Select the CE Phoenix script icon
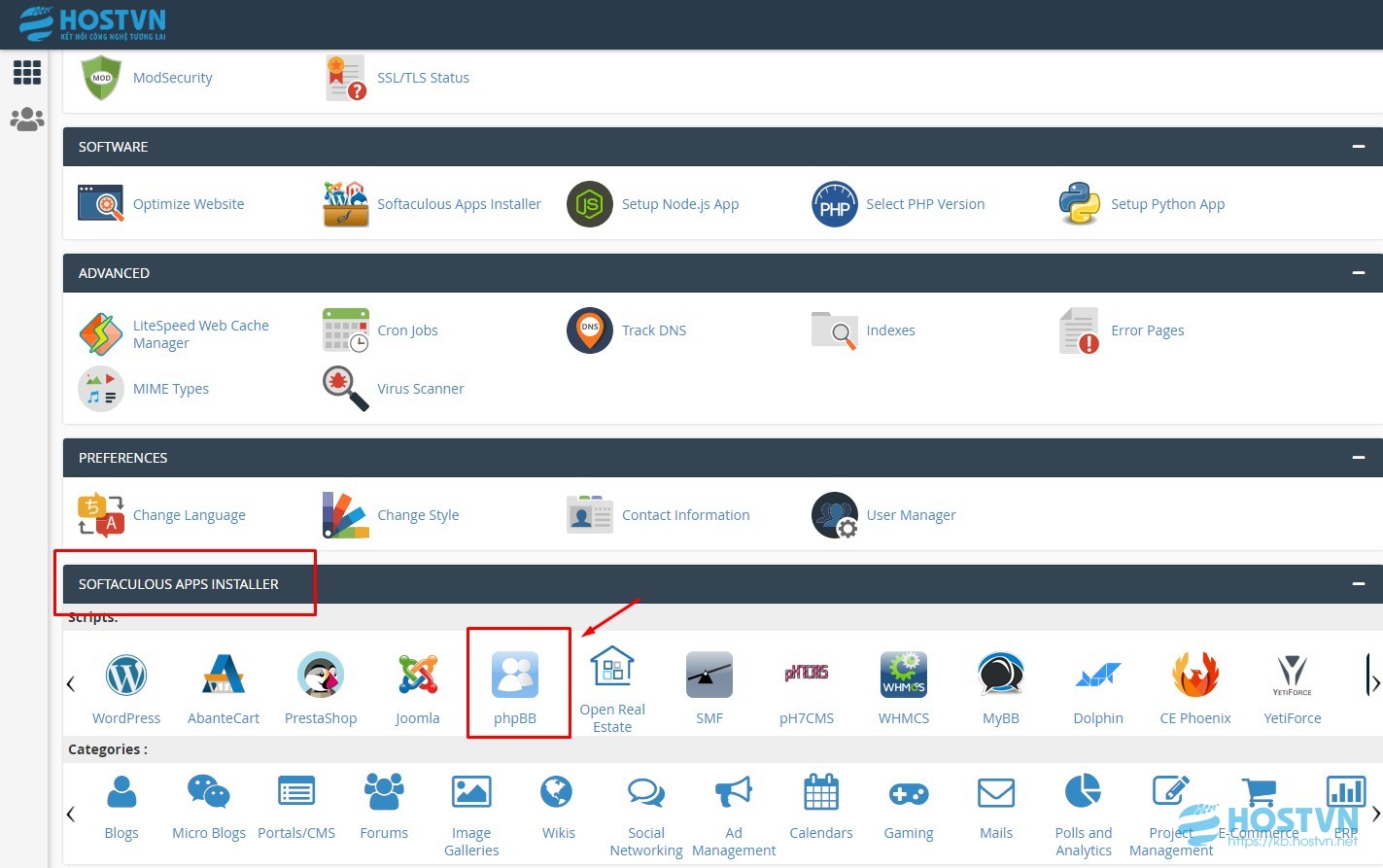1383x868 pixels. pyautogui.click(x=1195, y=675)
